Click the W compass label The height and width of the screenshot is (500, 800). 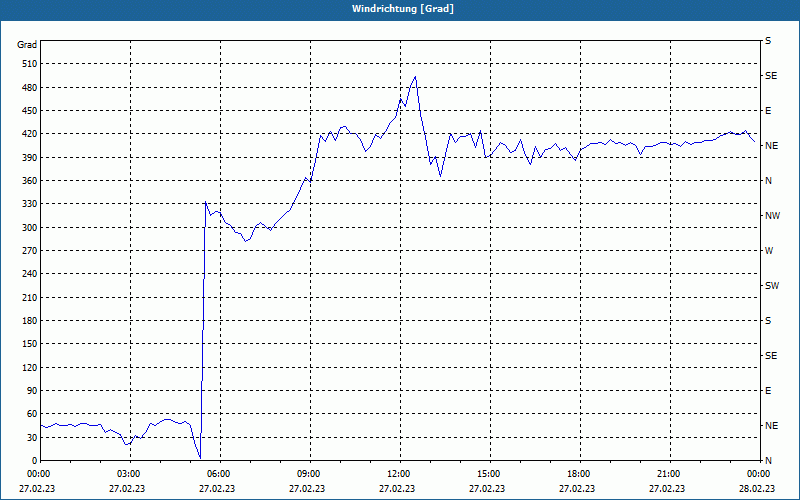(769, 251)
